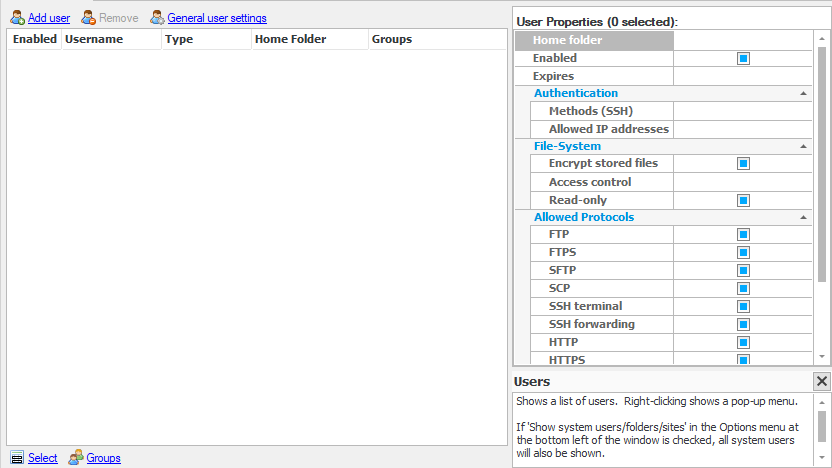The width and height of the screenshot is (832, 468).
Task: Collapse the Authentication section arrow
Action: (x=803, y=93)
